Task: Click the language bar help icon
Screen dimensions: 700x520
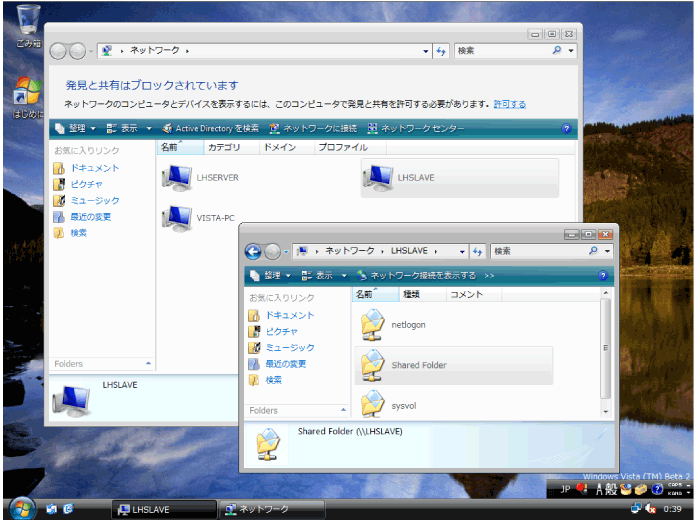Action: (x=657, y=490)
